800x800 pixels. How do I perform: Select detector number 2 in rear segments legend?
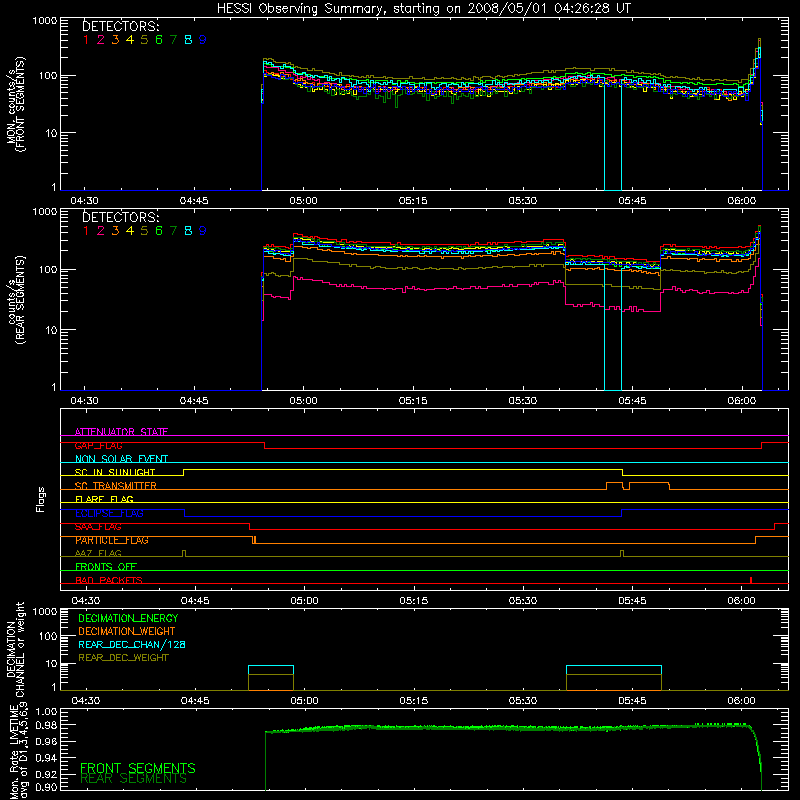[101, 231]
